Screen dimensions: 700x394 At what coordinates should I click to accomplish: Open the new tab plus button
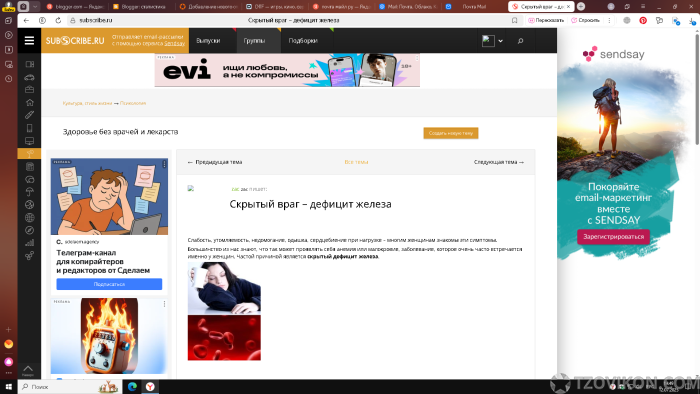(x=581, y=6)
